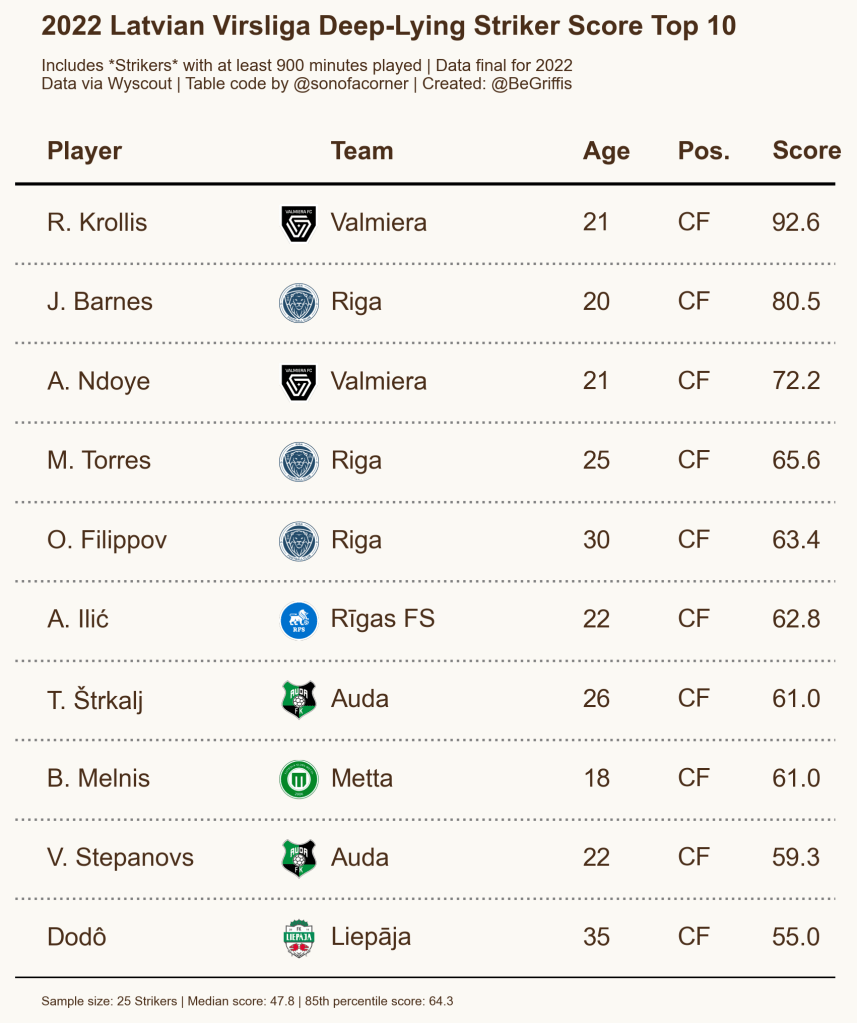Screen dimensions: 857x1023
Task: Select the Liepāja club crest
Action: pos(298,938)
